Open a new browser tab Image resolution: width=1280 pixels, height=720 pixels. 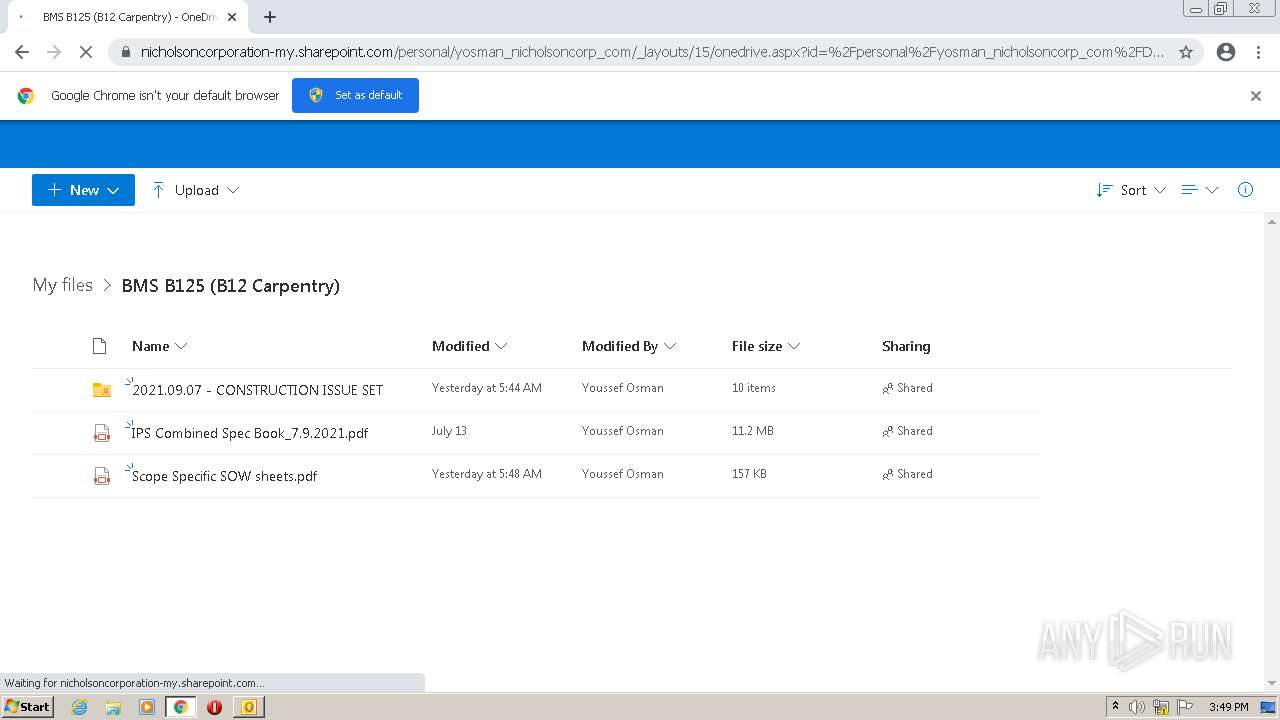[x=270, y=17]
